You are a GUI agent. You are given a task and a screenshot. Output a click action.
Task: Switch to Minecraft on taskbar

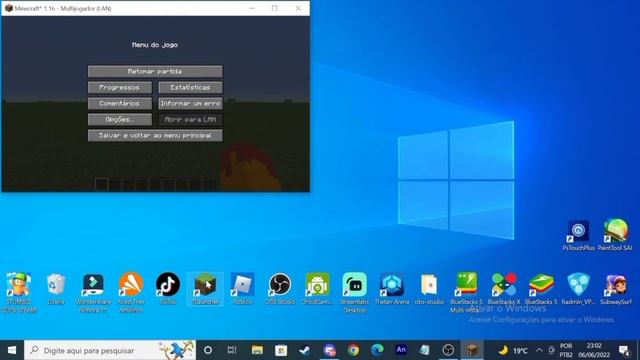tap(472, 350)
